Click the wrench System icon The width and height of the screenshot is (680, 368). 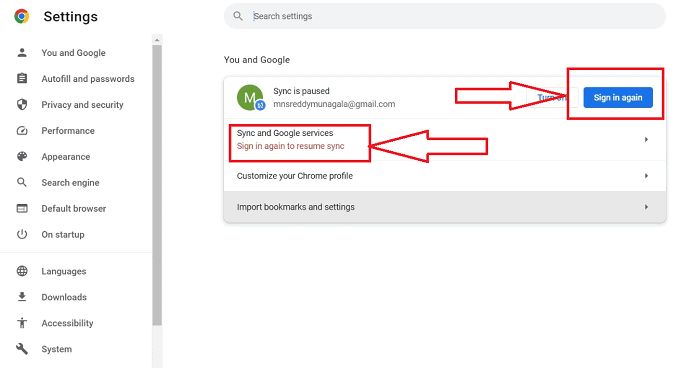point(22,348)
